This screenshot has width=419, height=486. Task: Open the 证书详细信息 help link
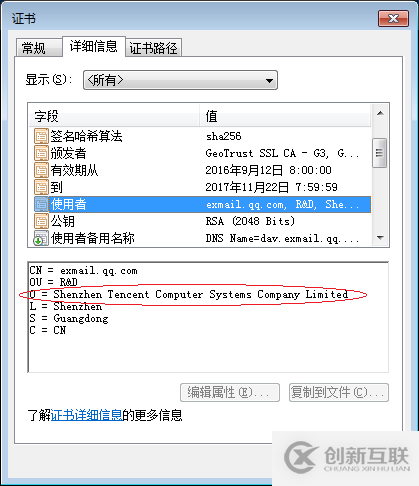click(86, 415)
